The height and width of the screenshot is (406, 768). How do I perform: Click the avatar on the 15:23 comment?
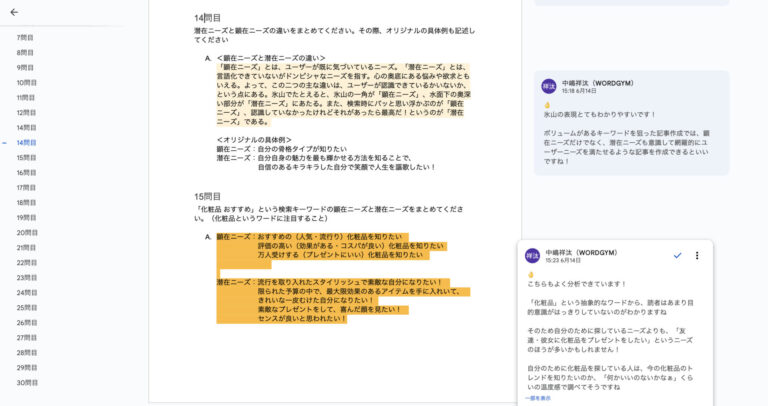point(532,256)
